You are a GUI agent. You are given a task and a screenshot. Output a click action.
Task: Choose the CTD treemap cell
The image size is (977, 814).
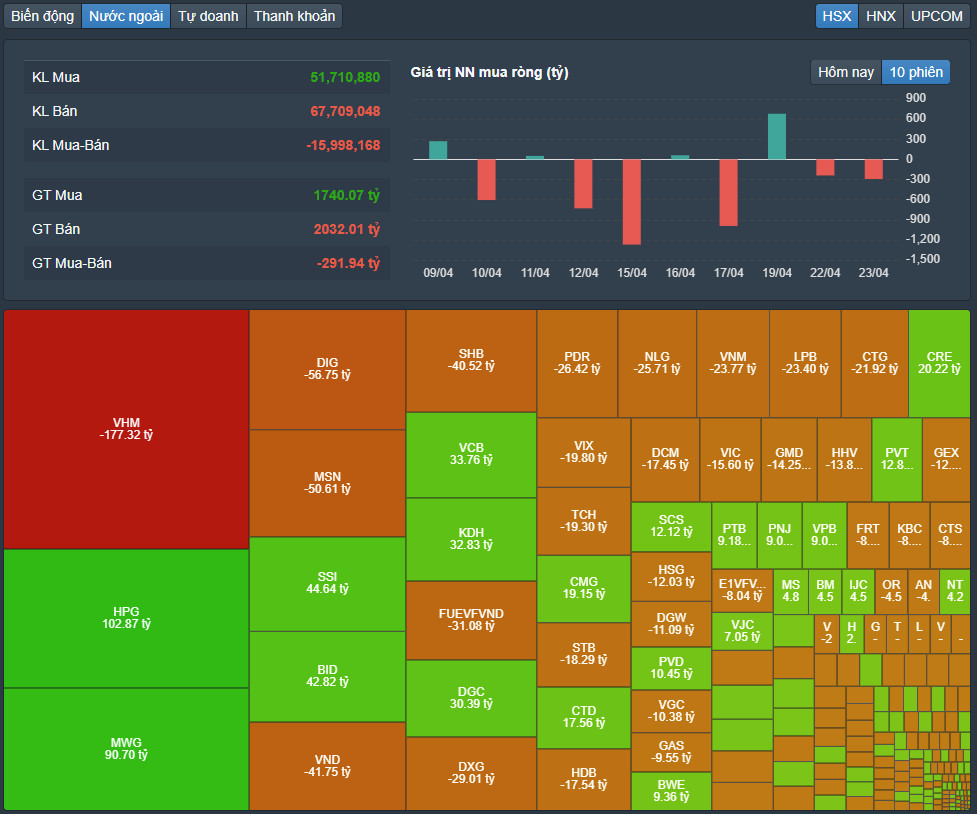click(x=584, y=717)
